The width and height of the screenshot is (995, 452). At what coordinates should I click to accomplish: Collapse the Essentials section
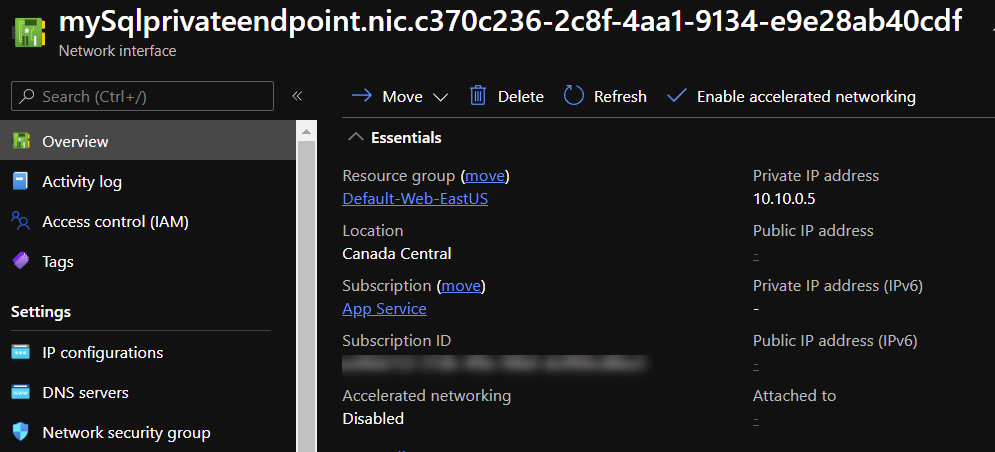click(x=355, y=138)
